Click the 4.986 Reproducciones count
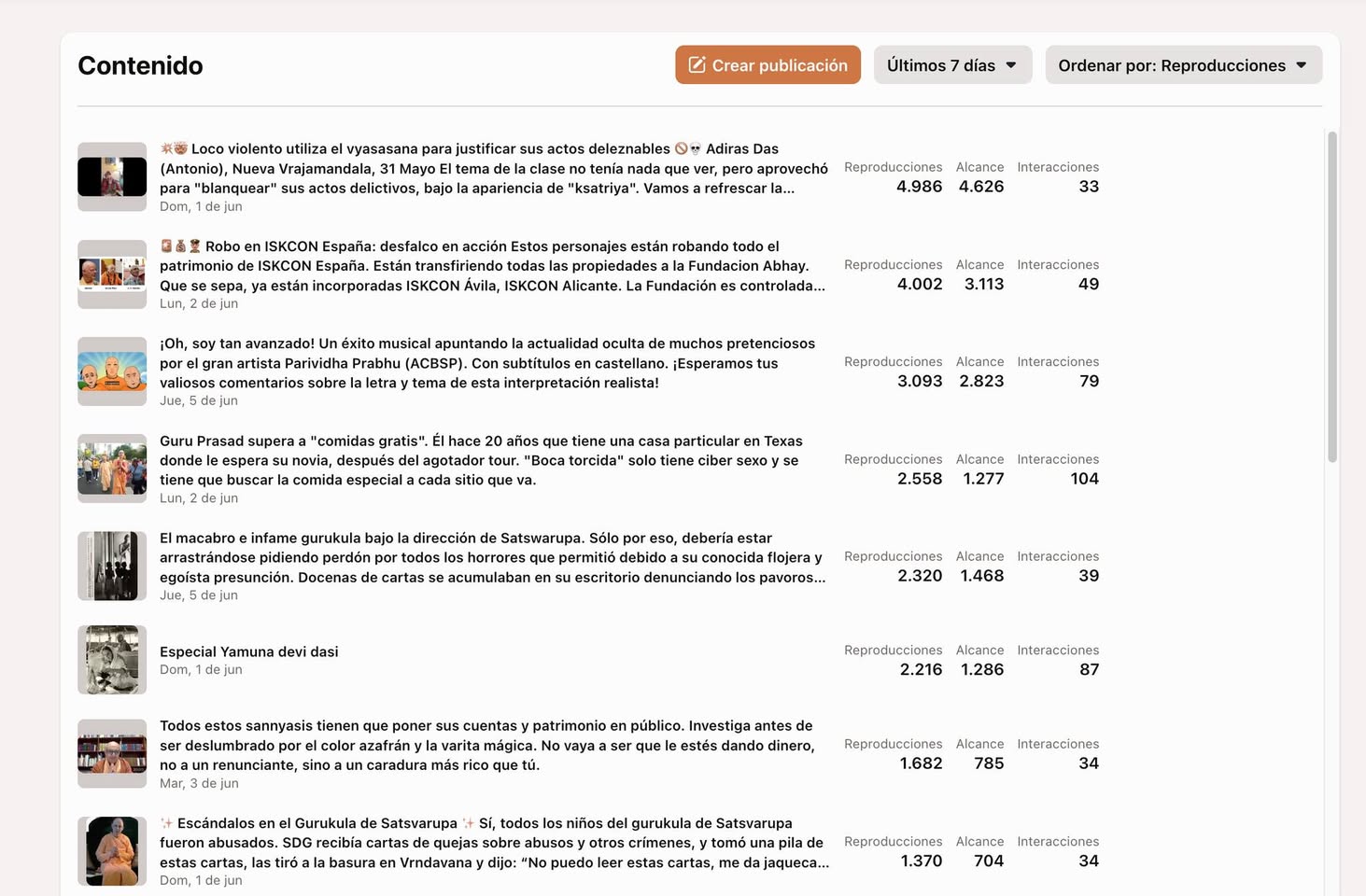The width and height of the screenshot is (1366, 896). [919, 187]
